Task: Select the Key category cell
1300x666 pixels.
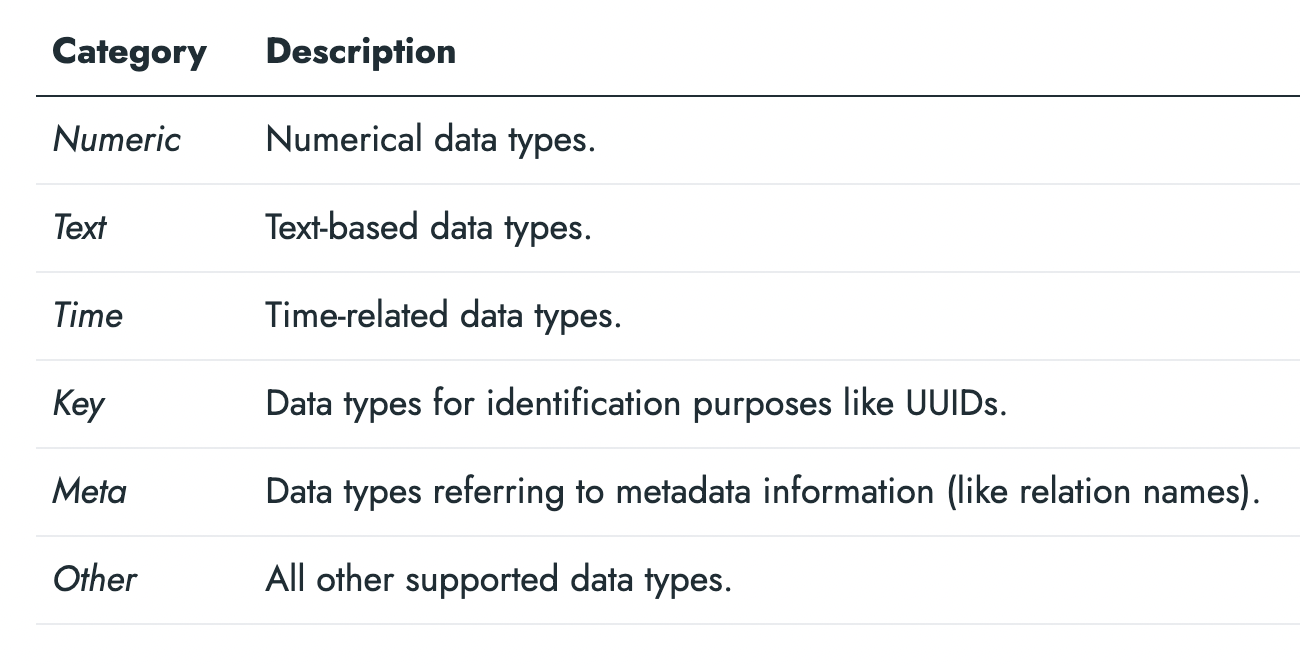Action: [x=78, y=404]
